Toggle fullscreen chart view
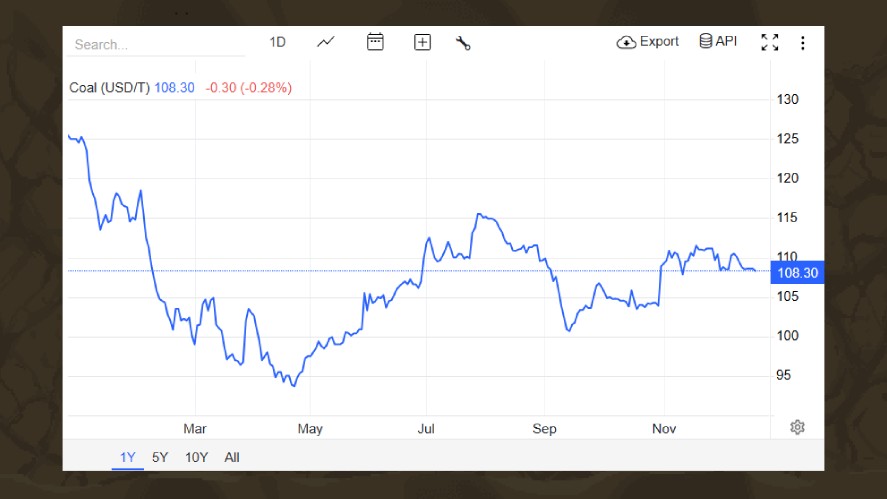 [x=769, y=42]
